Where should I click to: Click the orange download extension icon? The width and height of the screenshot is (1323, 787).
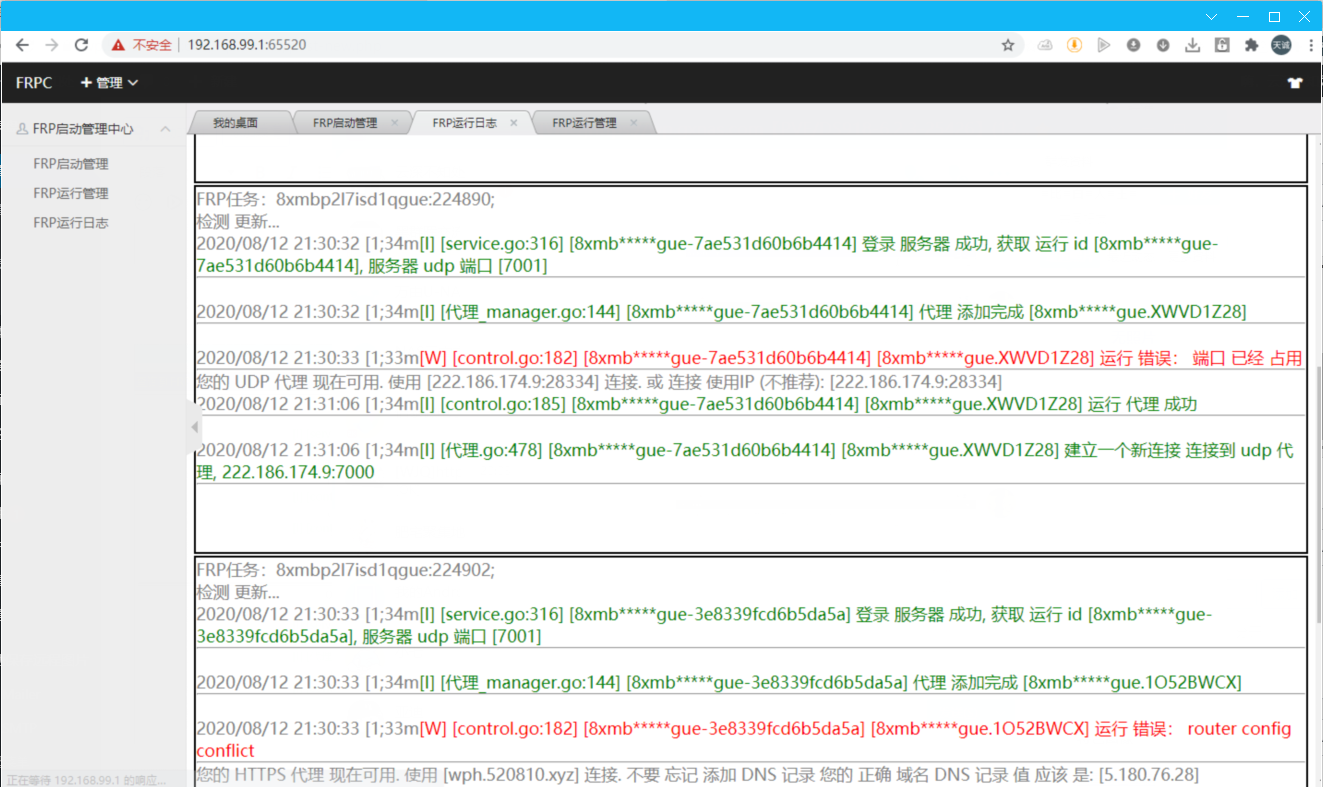1074,45
